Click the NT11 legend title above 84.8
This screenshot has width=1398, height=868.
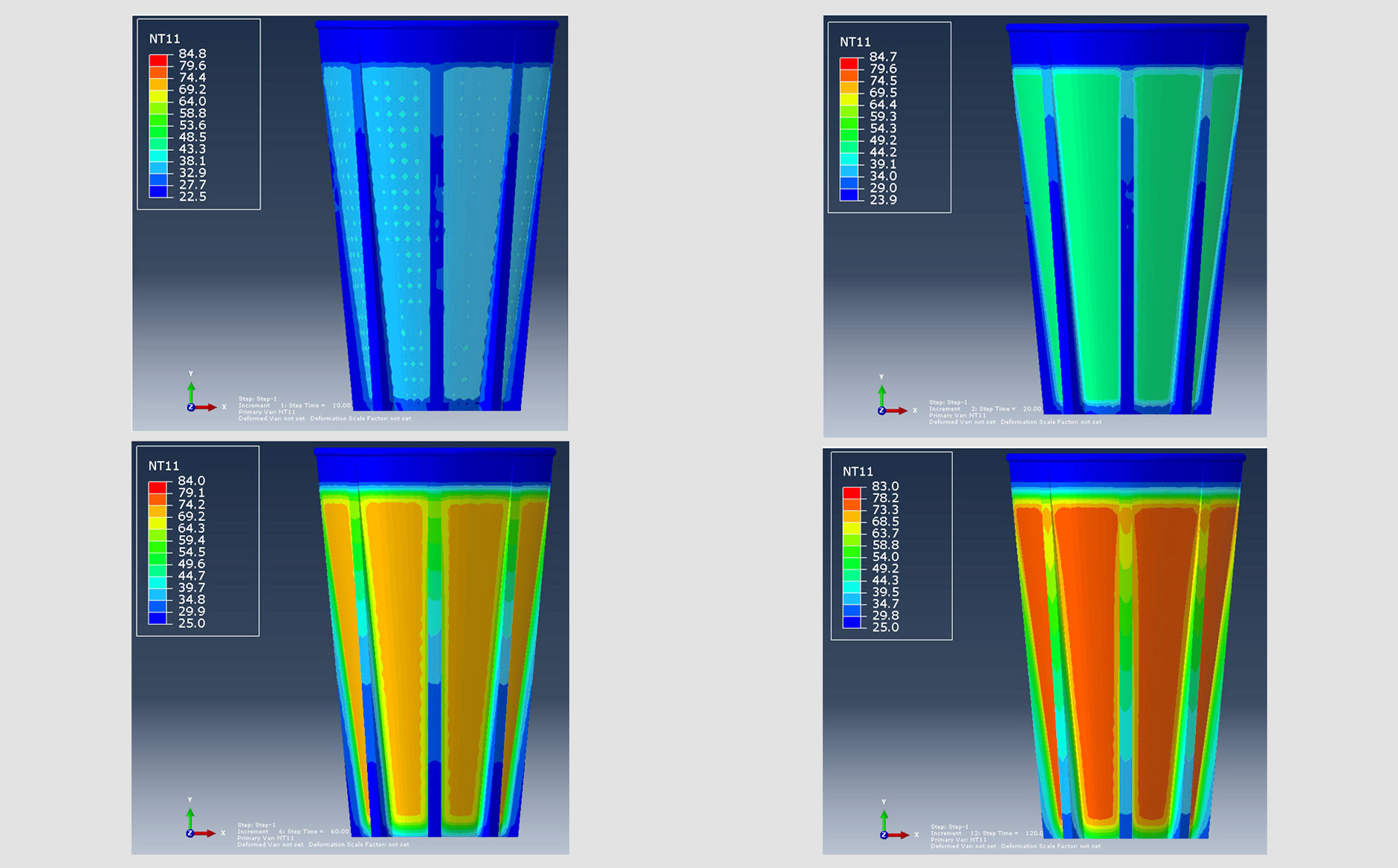tap(164, 39)
